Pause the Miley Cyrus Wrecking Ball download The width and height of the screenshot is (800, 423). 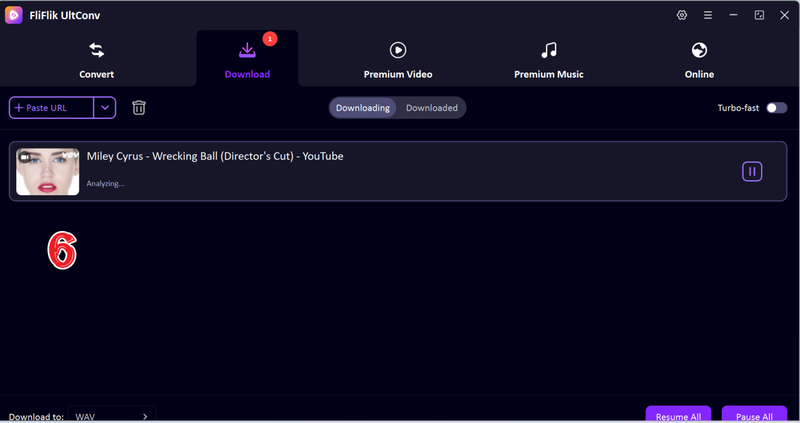(x=752, y=171)
